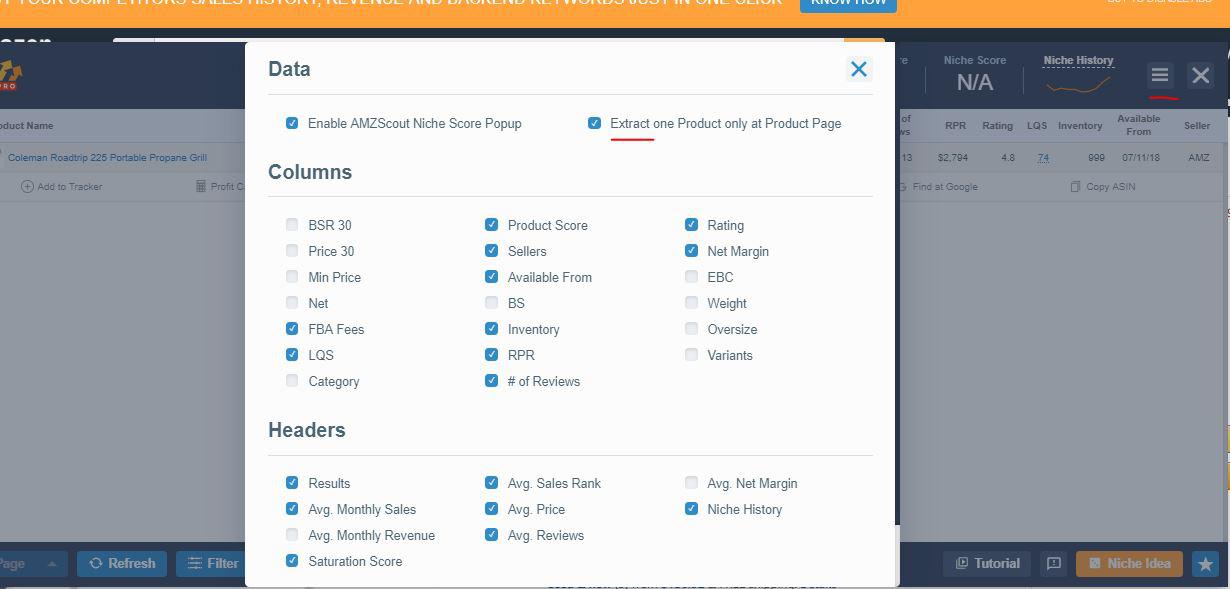This screenshot has width=1230, height=589.
Task: Click the Niche History sparkline chart
Action: click(1078, 86)
